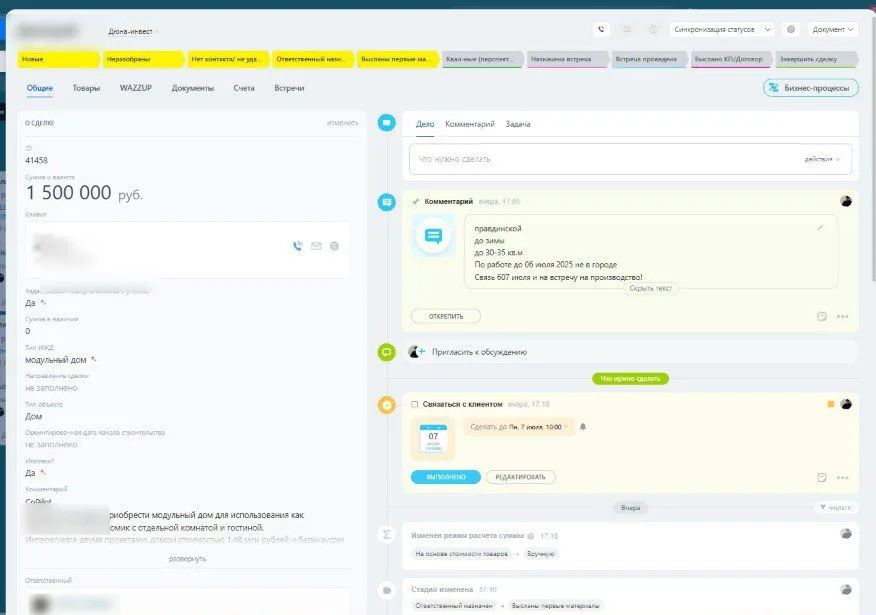Click the round chat icon in the client card
The height and width of the screenshot is (615, 876).
[x=334, y=246]
